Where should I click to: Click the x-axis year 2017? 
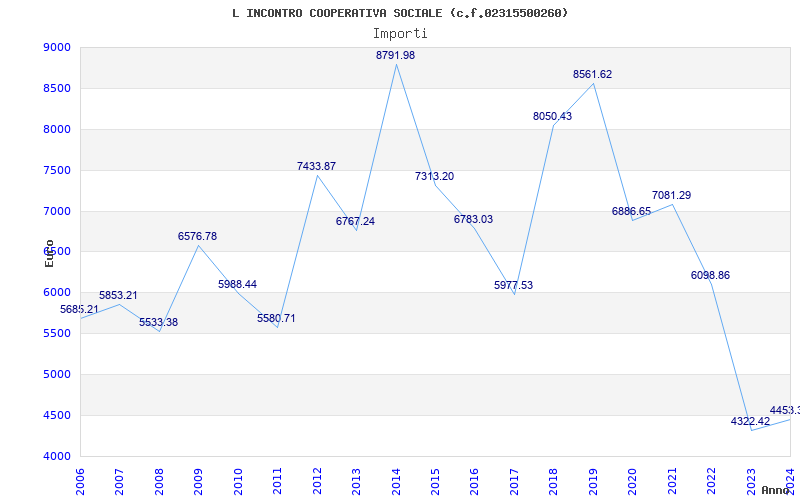514,481
